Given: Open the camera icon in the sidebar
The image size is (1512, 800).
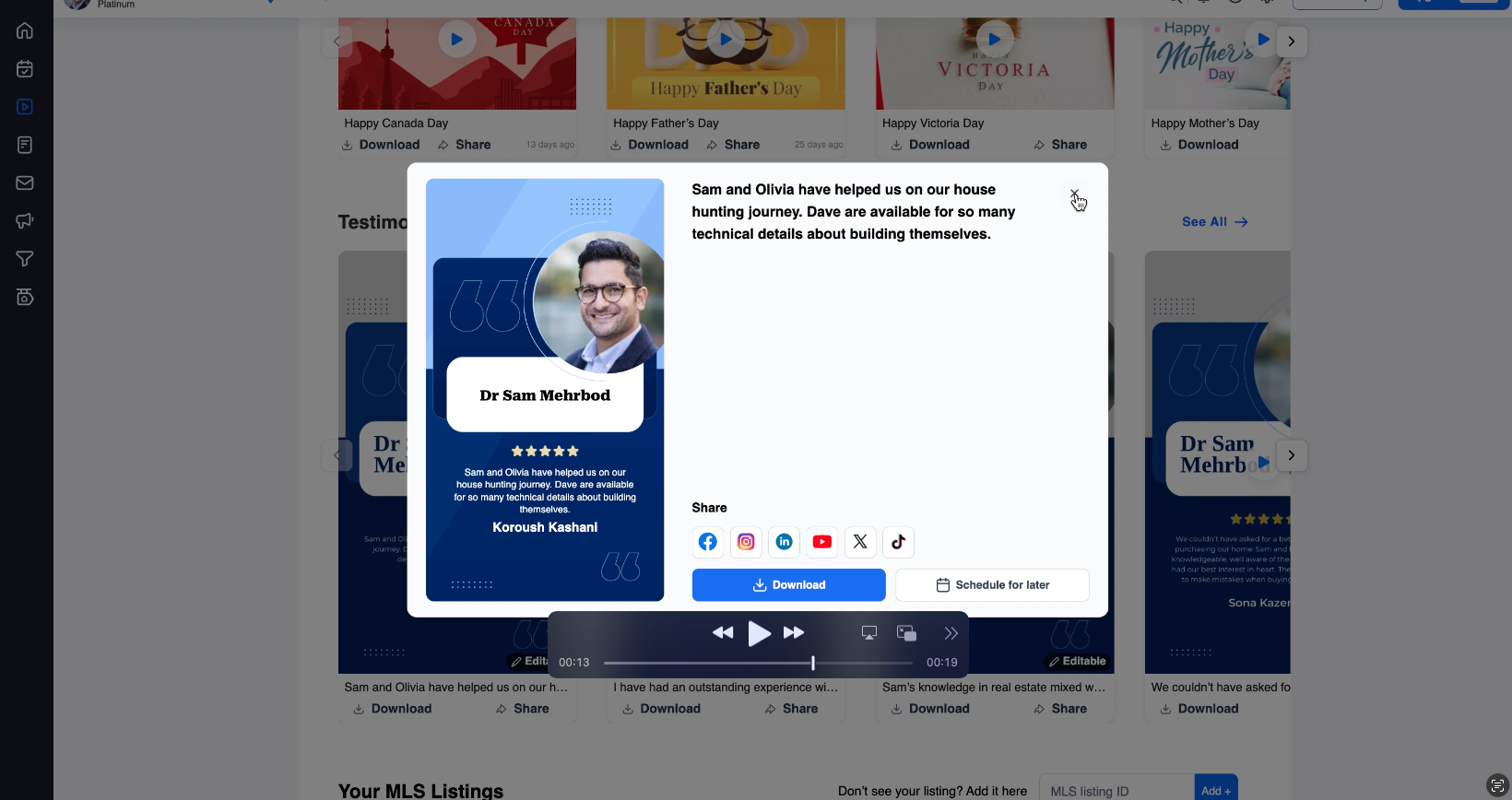Looking at the screenshot, I should tap(25, 297).
